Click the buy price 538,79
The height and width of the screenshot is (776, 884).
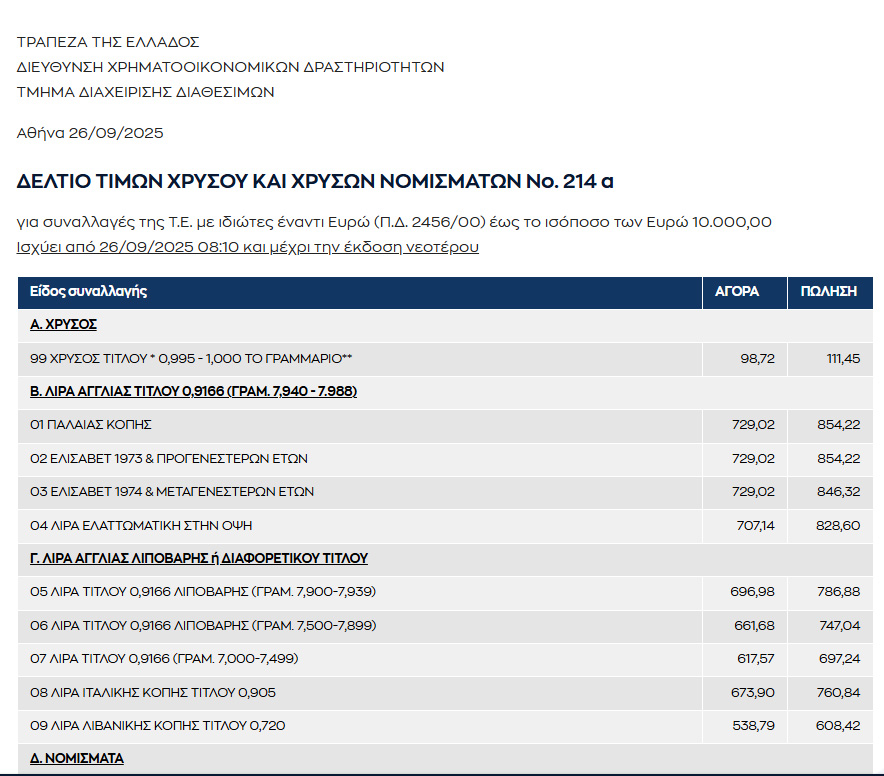pos(754,726)
